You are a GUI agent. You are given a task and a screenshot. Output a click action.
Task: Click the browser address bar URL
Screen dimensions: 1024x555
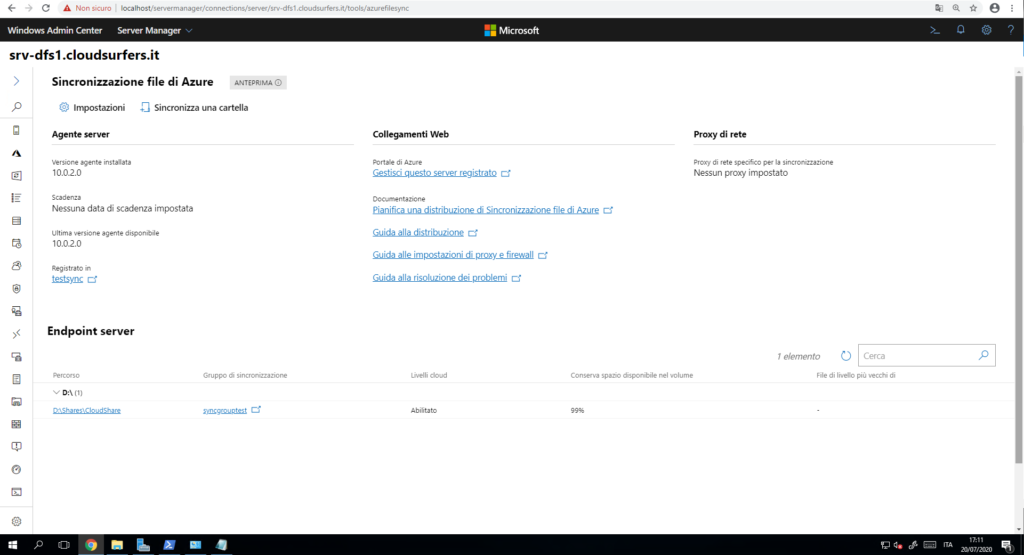tap(264, 8)
